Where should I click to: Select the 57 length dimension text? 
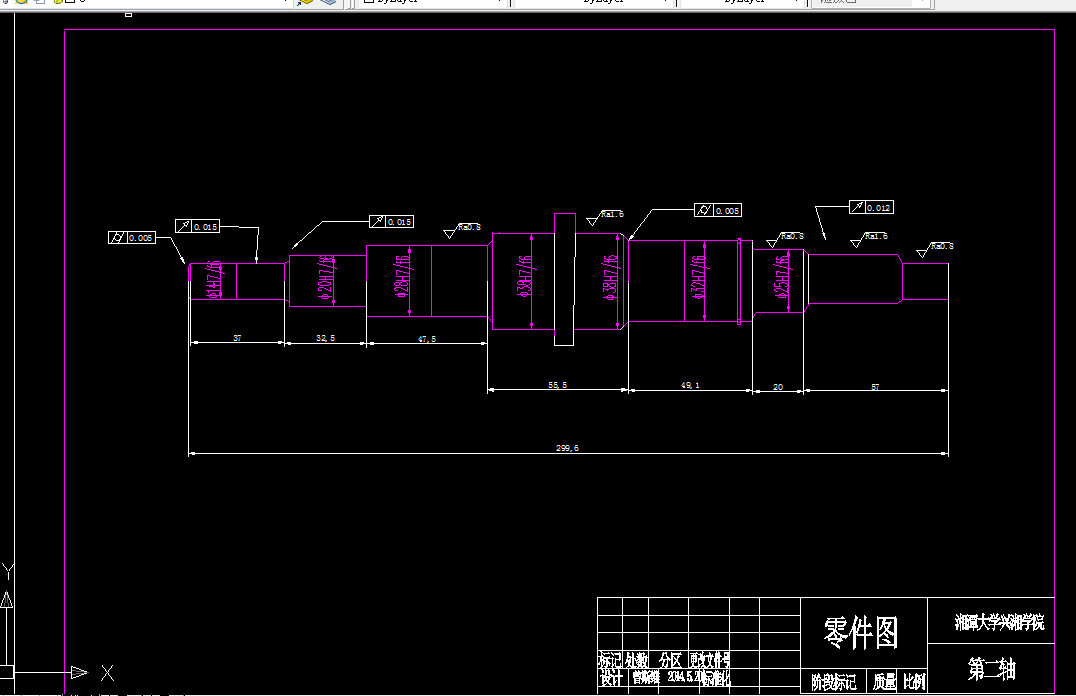(x=875, y=387)
